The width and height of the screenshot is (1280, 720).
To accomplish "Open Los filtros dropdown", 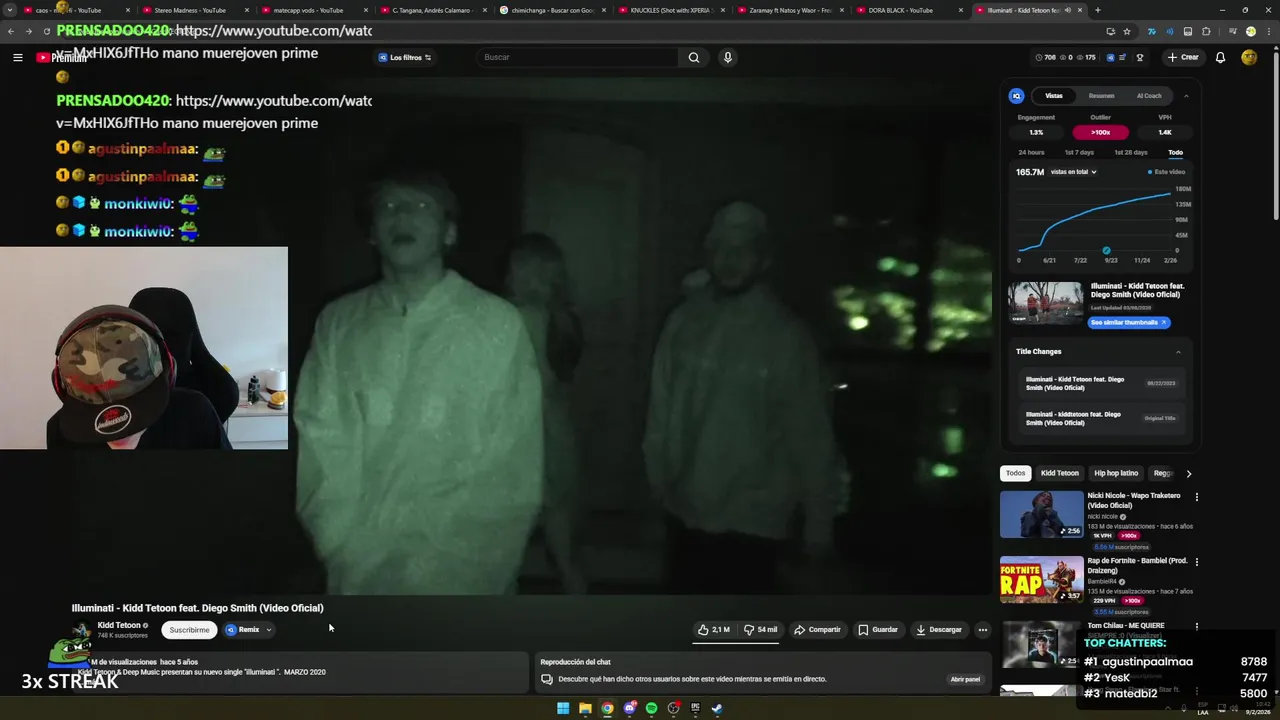I will click(405, 57).
